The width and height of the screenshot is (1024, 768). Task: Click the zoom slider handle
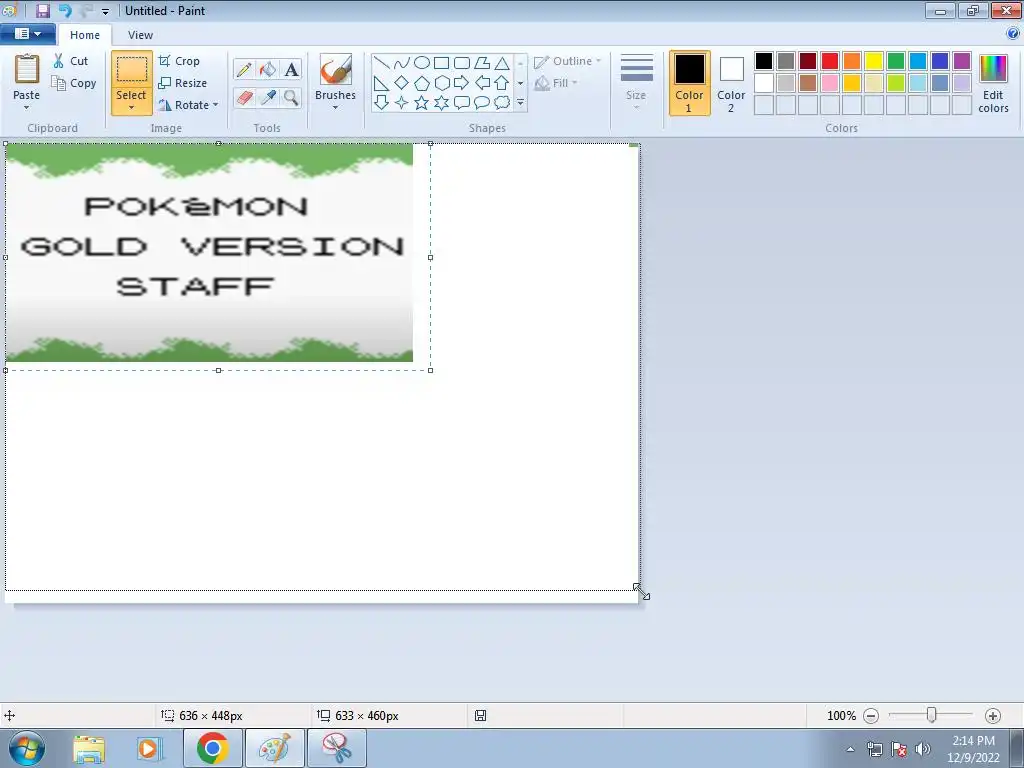tap(932, 715)
